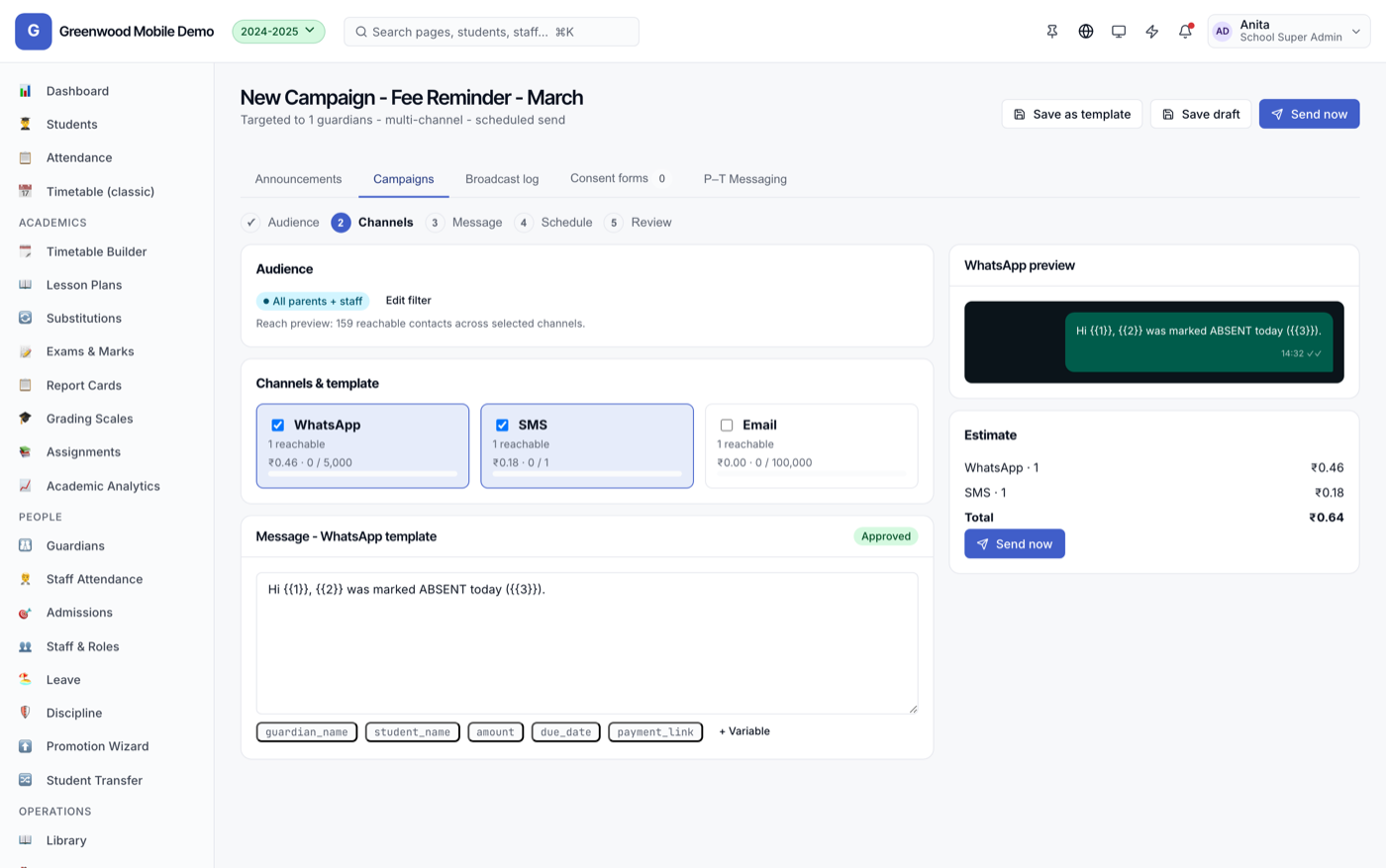Insert the guardian_name variable chip
The height and width of the screenshot is (868, 1386).
[x=307, y=732]
